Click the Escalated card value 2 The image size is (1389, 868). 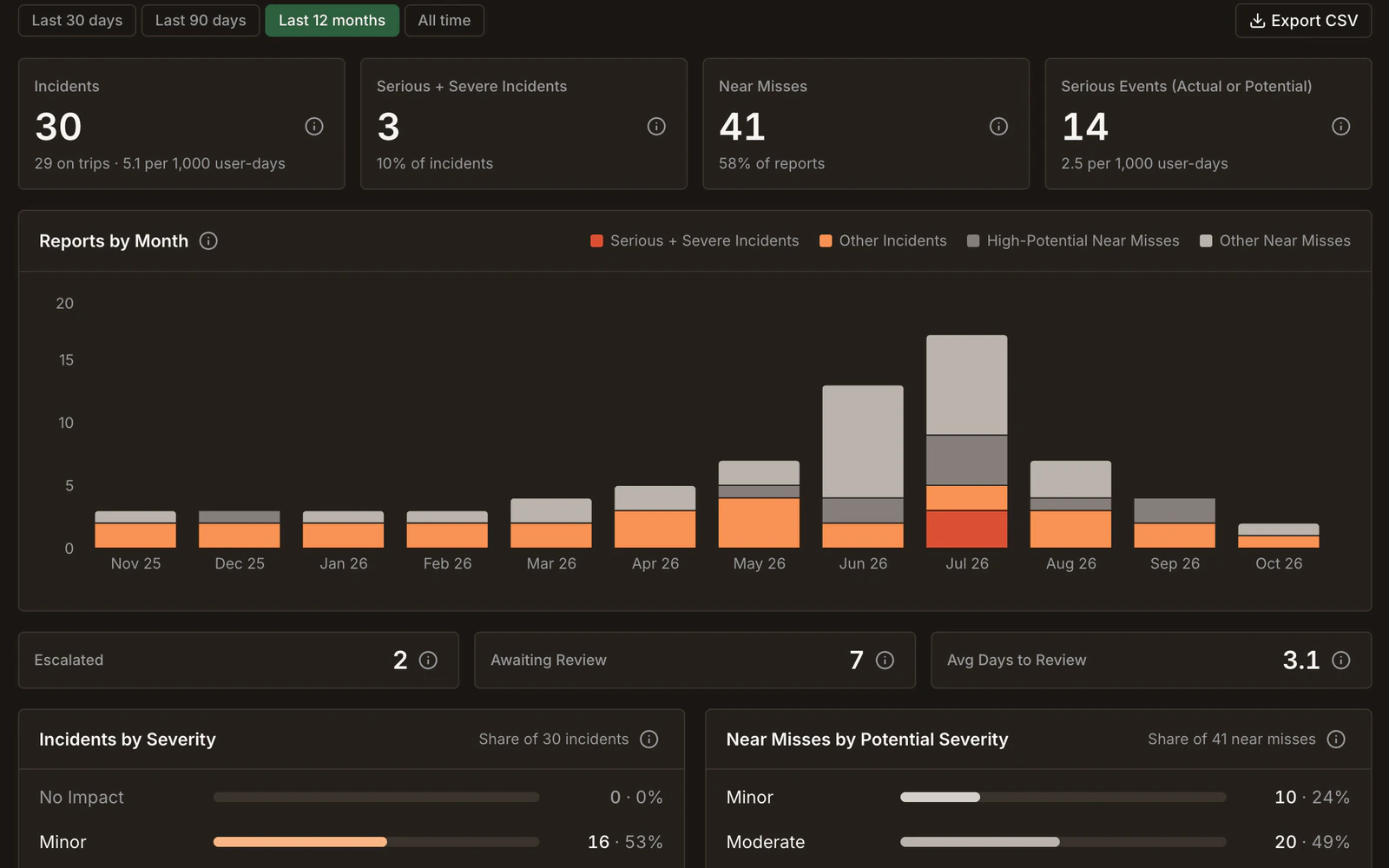point(400,661)
